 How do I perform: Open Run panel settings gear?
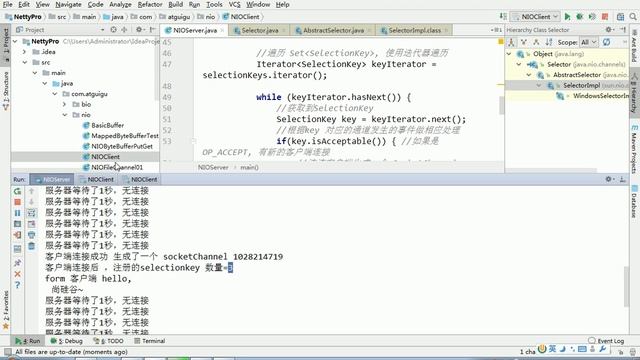point(609,179)
